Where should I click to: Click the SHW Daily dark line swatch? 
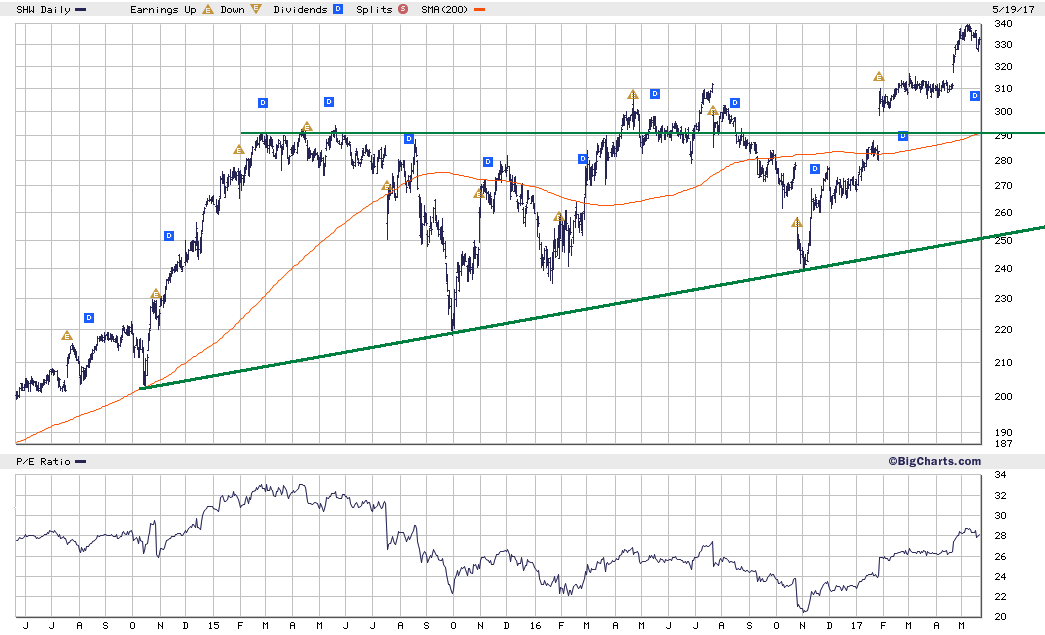click(81, 10)
